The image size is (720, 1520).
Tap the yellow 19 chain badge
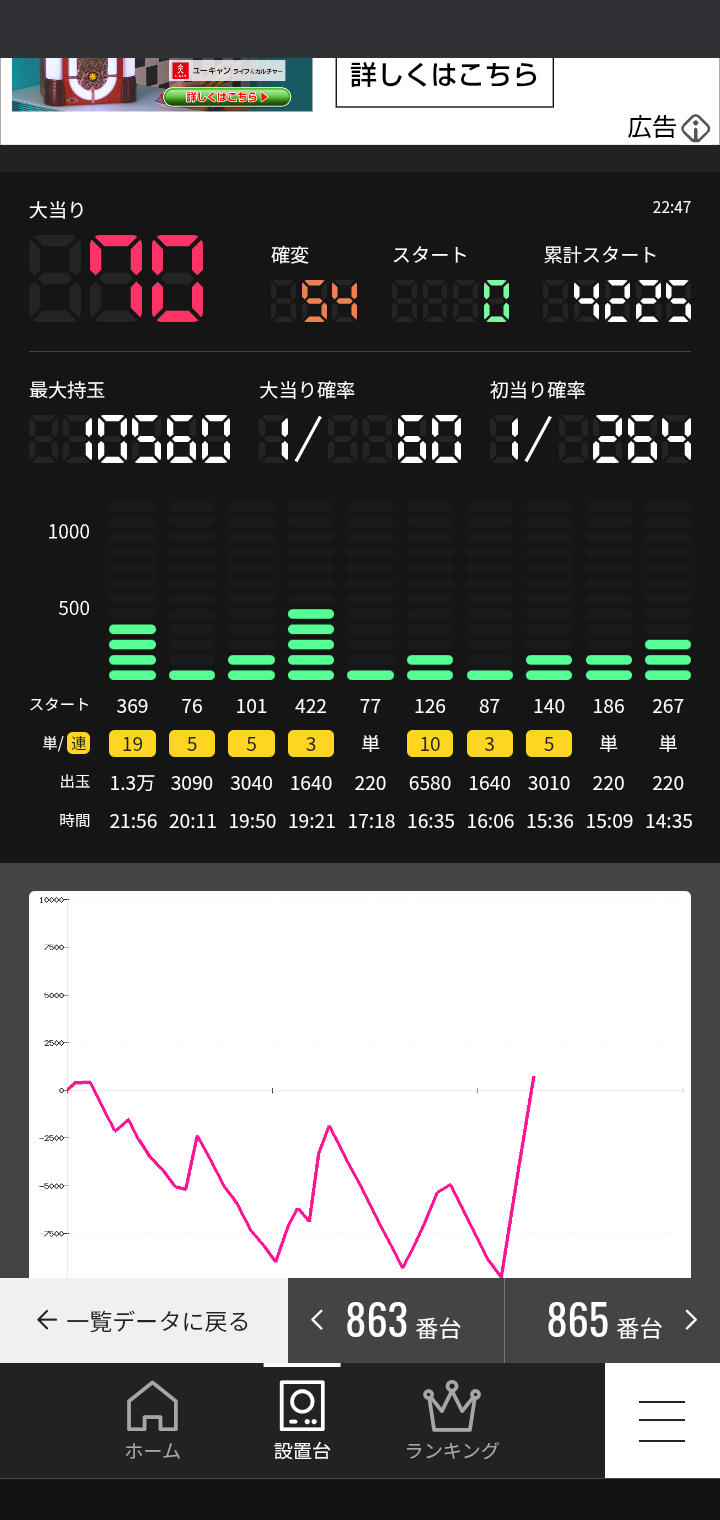coord(132,744)
